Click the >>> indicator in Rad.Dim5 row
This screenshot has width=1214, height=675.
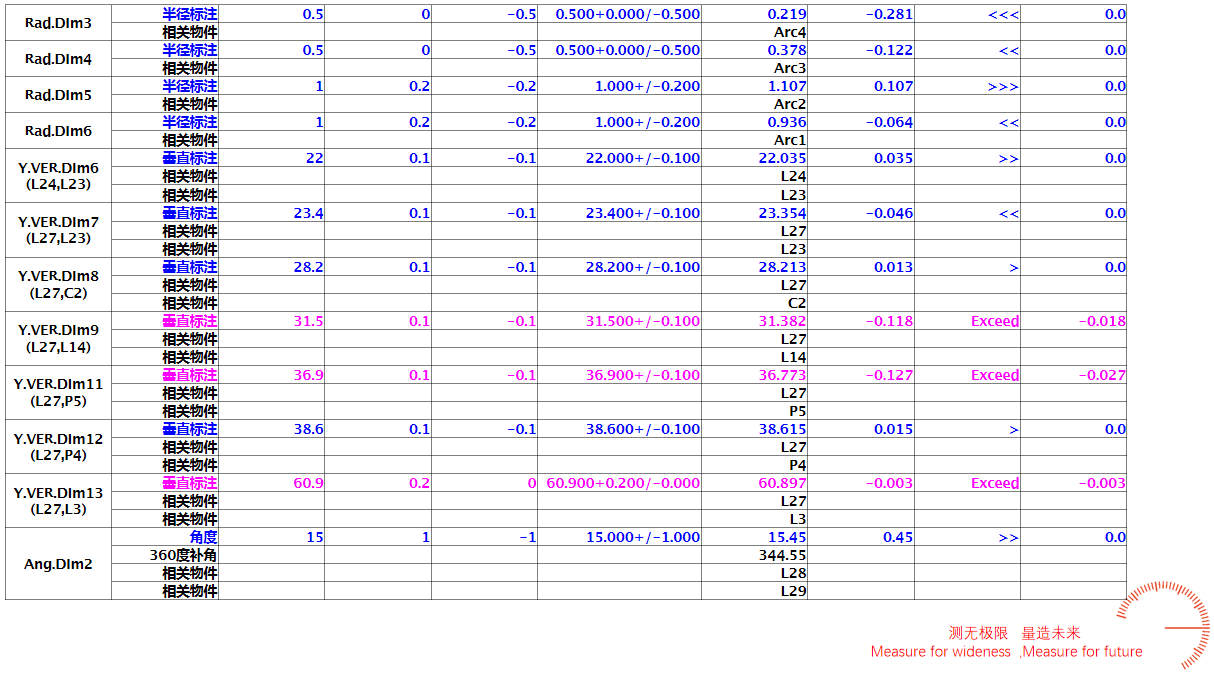[x=1003, y=86]
